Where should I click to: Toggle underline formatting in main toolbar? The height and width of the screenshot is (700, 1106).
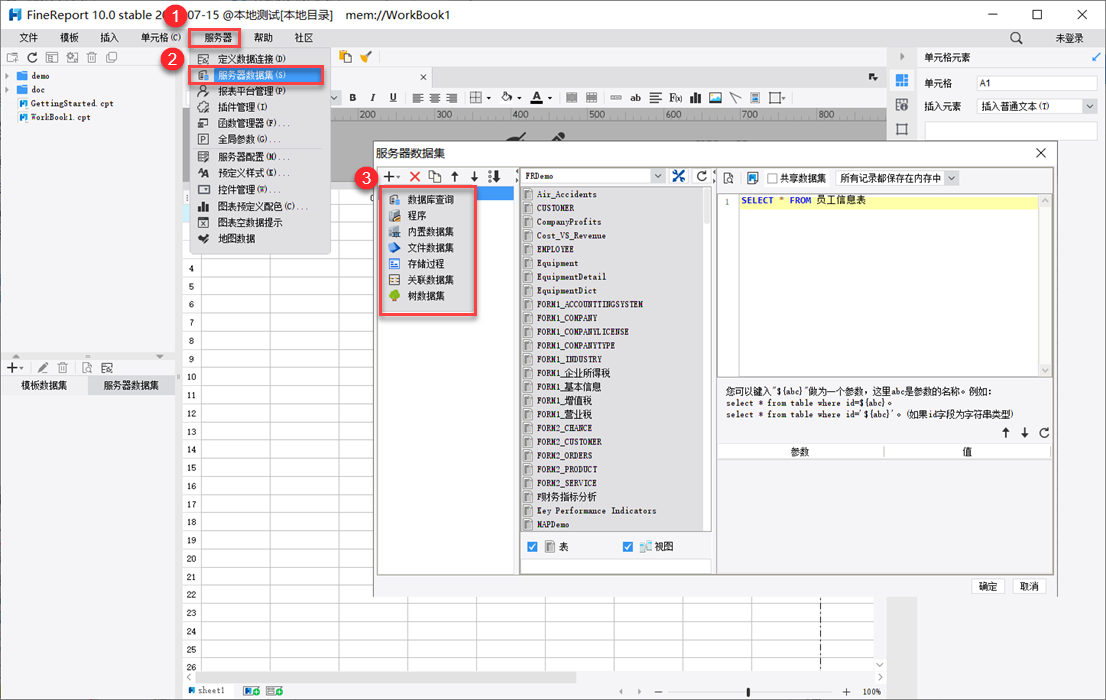point(393,97)
